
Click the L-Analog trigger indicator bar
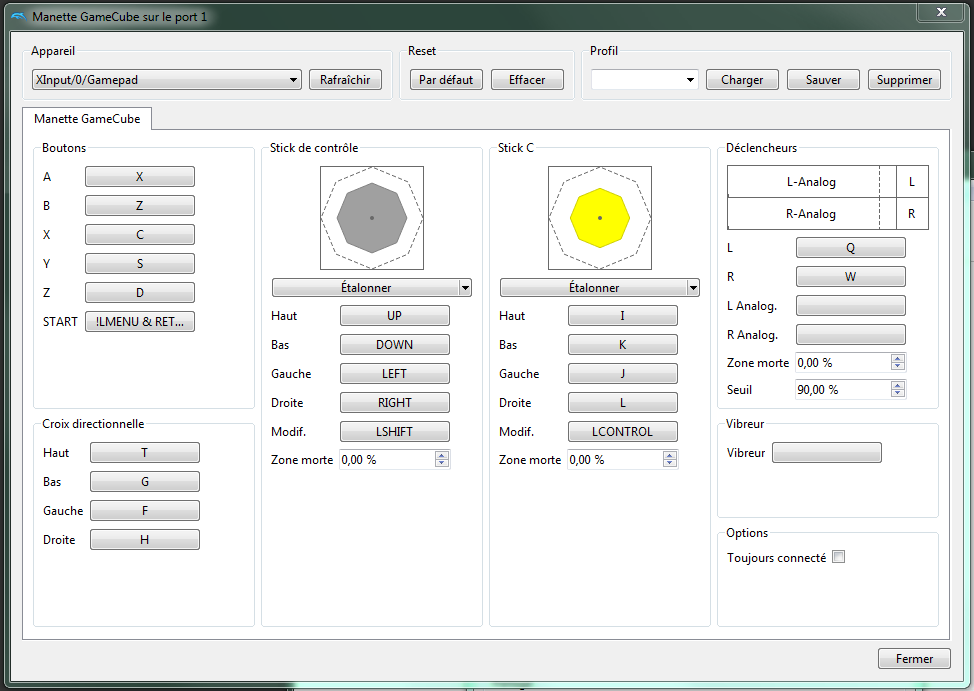point(811,182)
